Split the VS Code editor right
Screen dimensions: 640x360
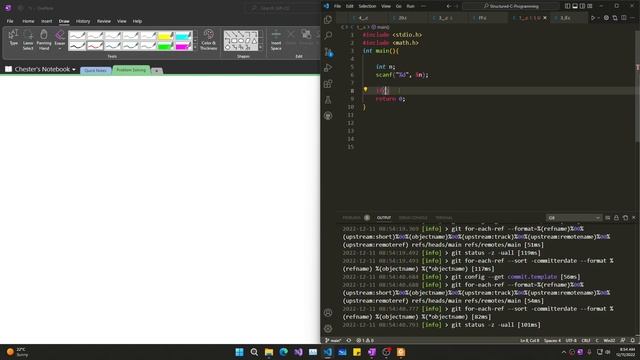point(624,18)
